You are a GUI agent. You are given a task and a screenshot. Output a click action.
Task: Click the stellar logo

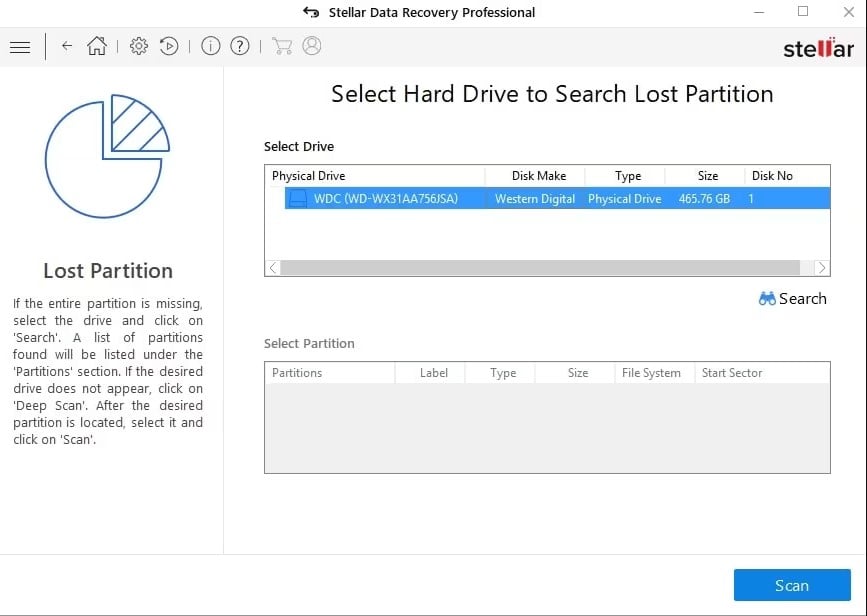click(818, 46)
